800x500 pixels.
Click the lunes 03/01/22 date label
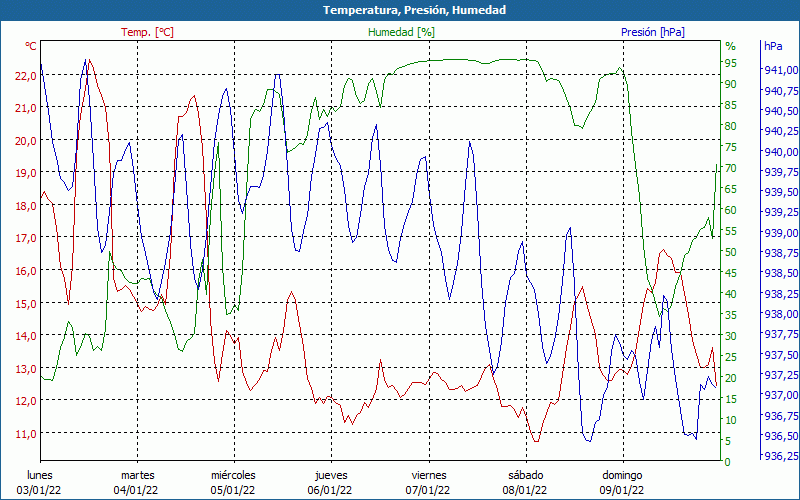39,483
